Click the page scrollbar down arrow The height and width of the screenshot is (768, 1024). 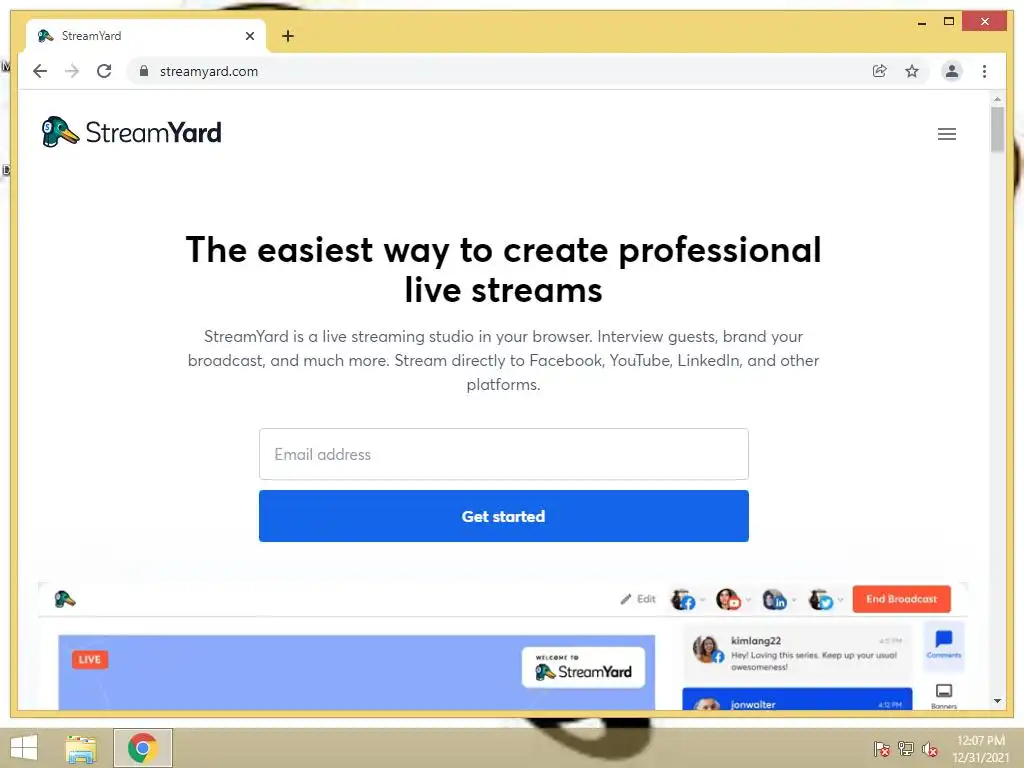(997, 701)
